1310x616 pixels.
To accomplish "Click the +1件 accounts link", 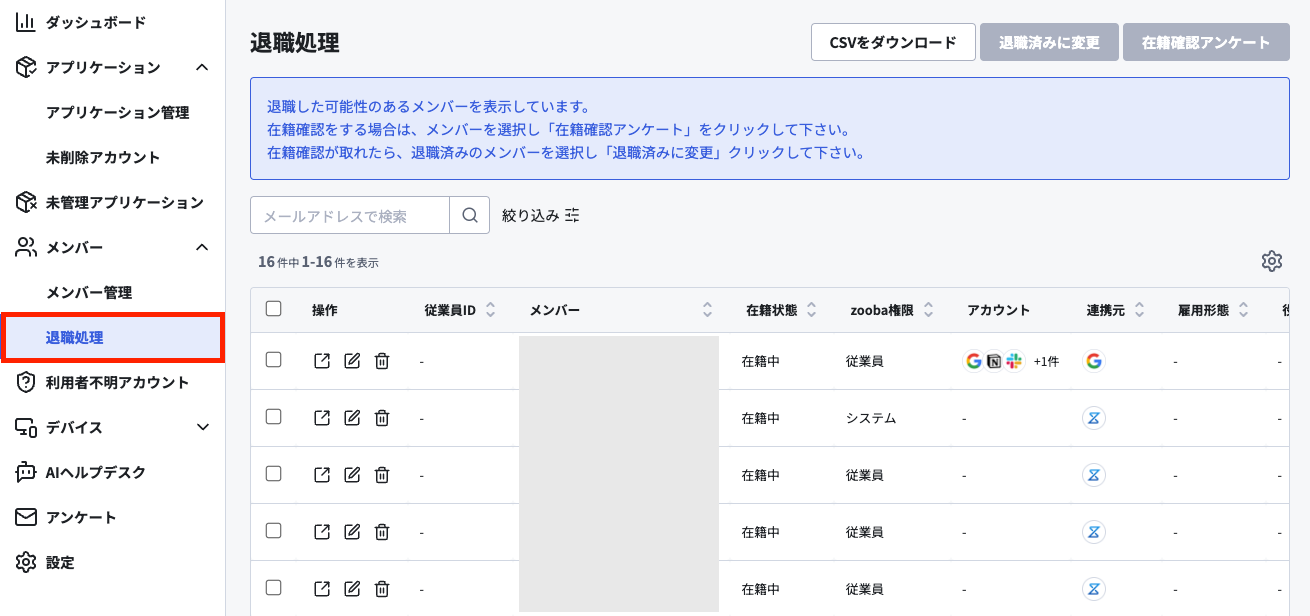I will (1046, 361).
